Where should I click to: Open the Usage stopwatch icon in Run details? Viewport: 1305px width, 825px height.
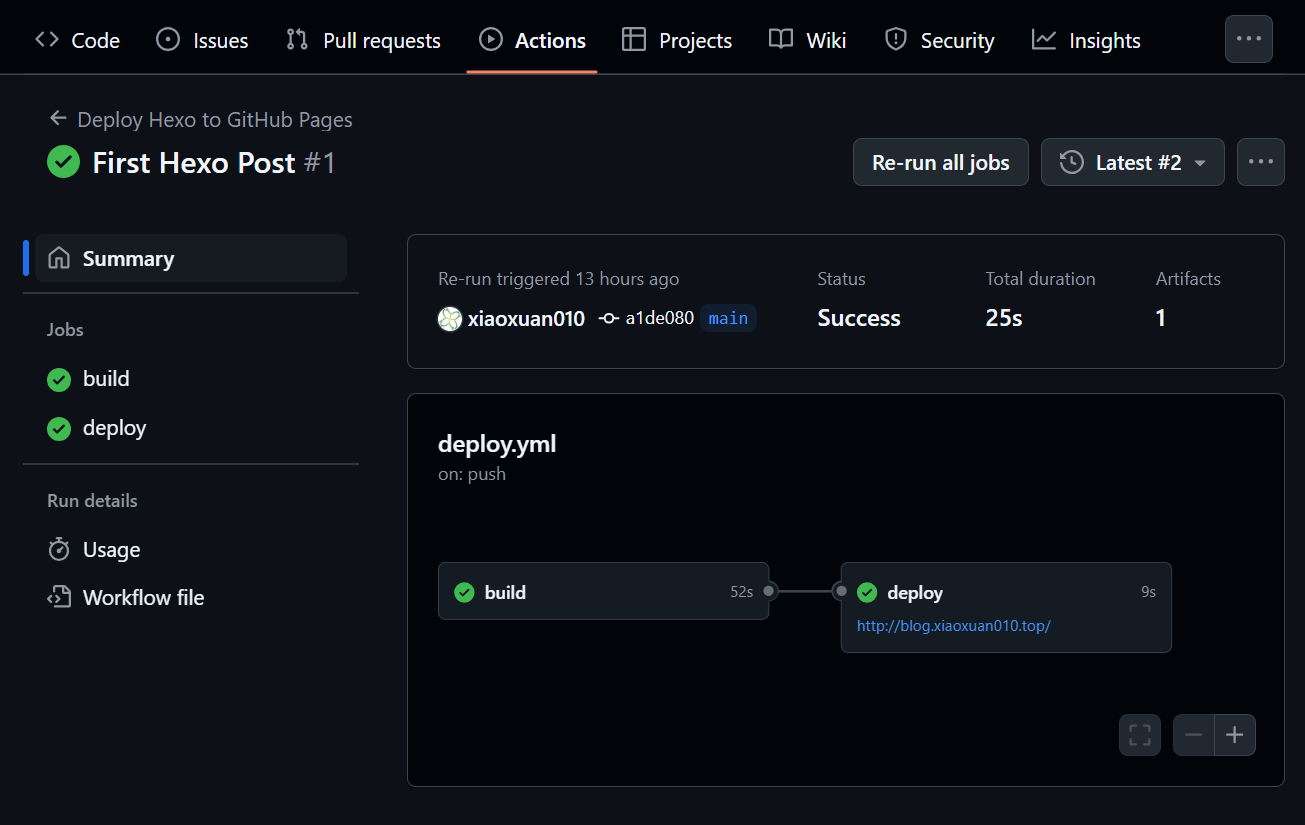click(x=59, y=549)
